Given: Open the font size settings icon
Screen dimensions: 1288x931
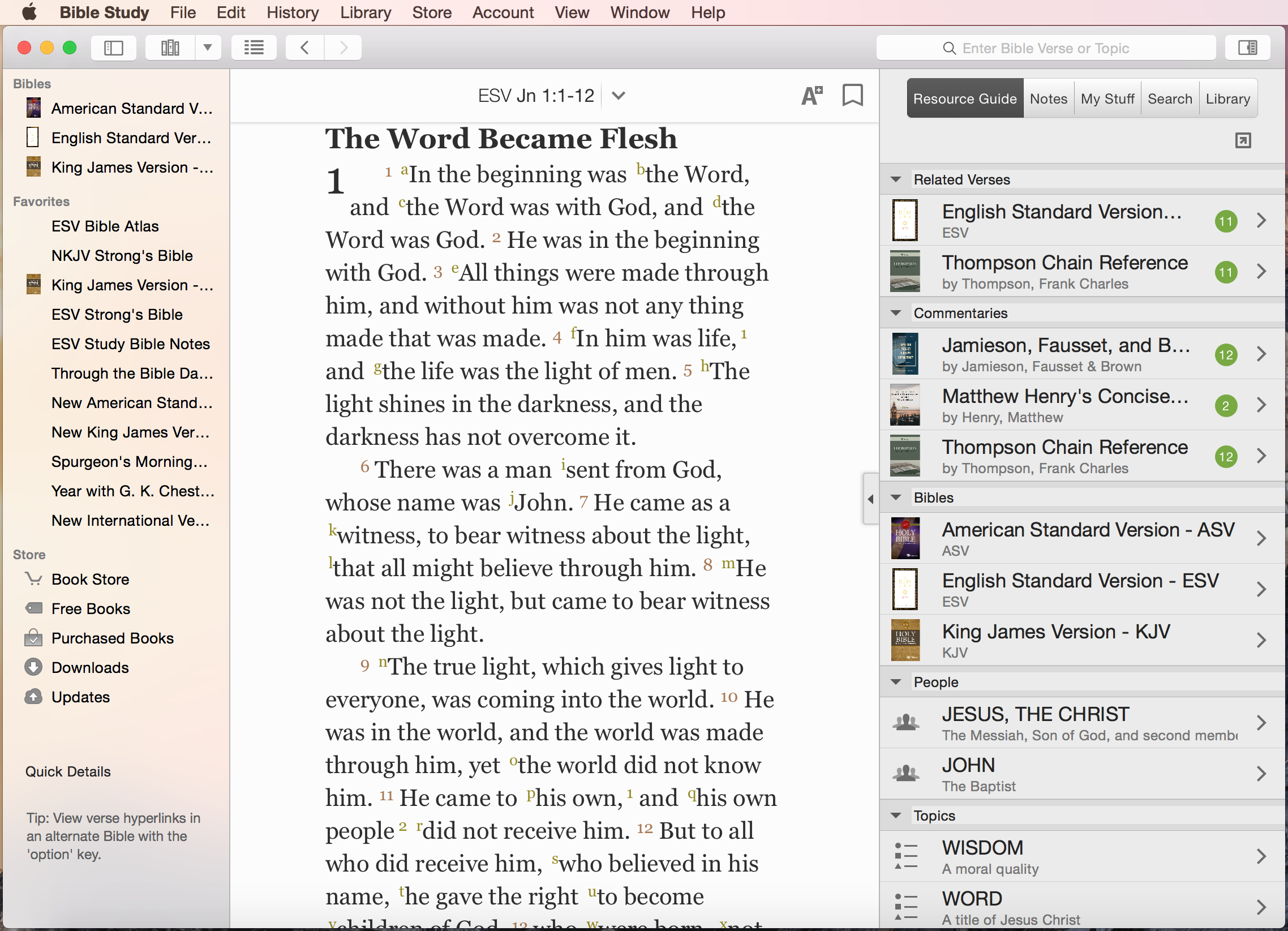Looking at the screenshot, I should [x=812, y=95].
